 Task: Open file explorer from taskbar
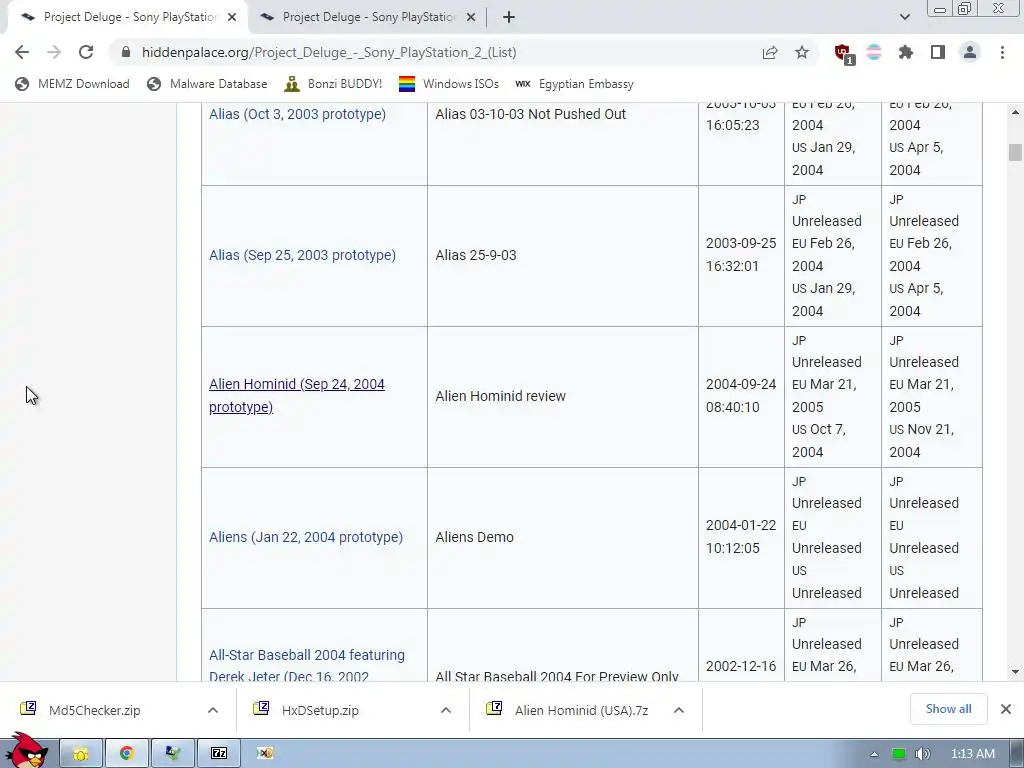coord(81,754)
